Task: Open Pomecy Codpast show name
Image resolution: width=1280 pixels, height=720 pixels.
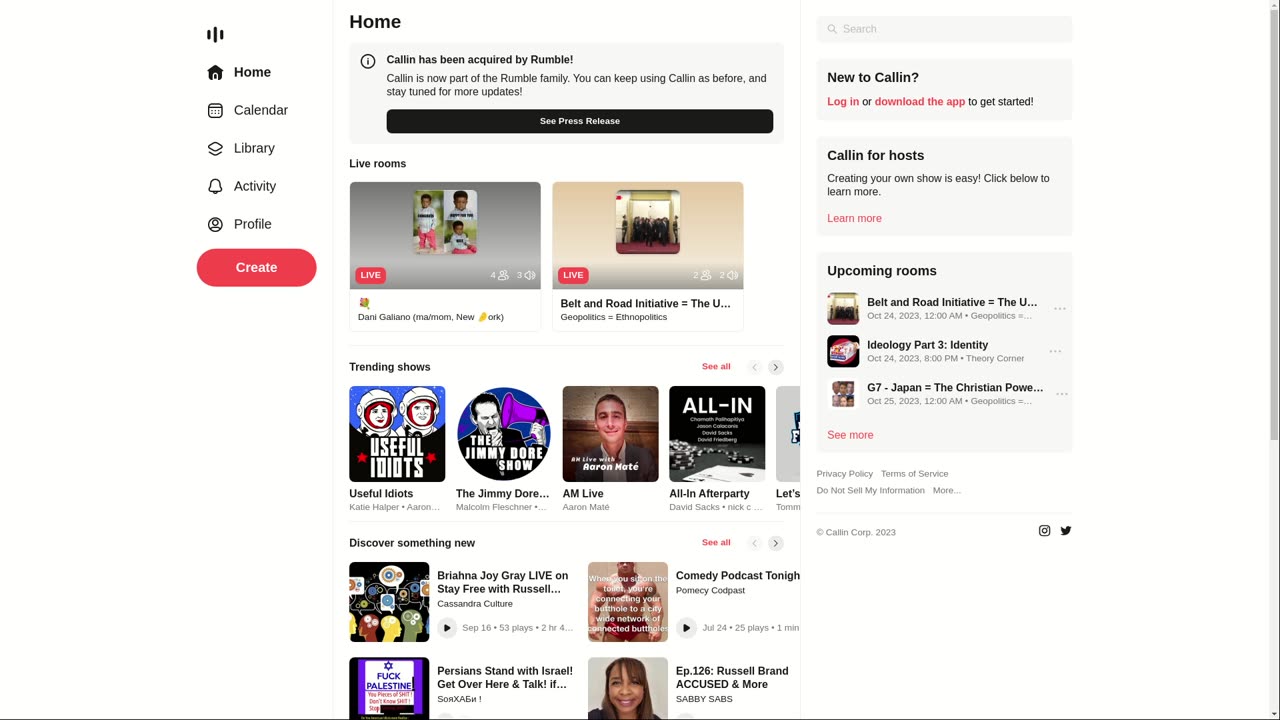Action: click(711, 591)
